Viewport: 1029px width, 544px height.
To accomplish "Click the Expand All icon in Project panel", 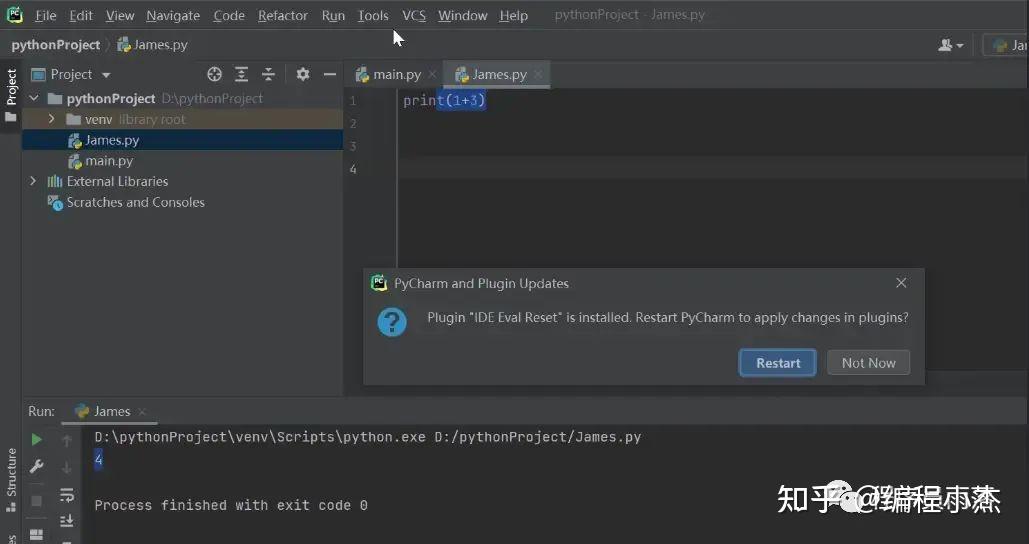I will pyautogui.click(x=242, y=74).
